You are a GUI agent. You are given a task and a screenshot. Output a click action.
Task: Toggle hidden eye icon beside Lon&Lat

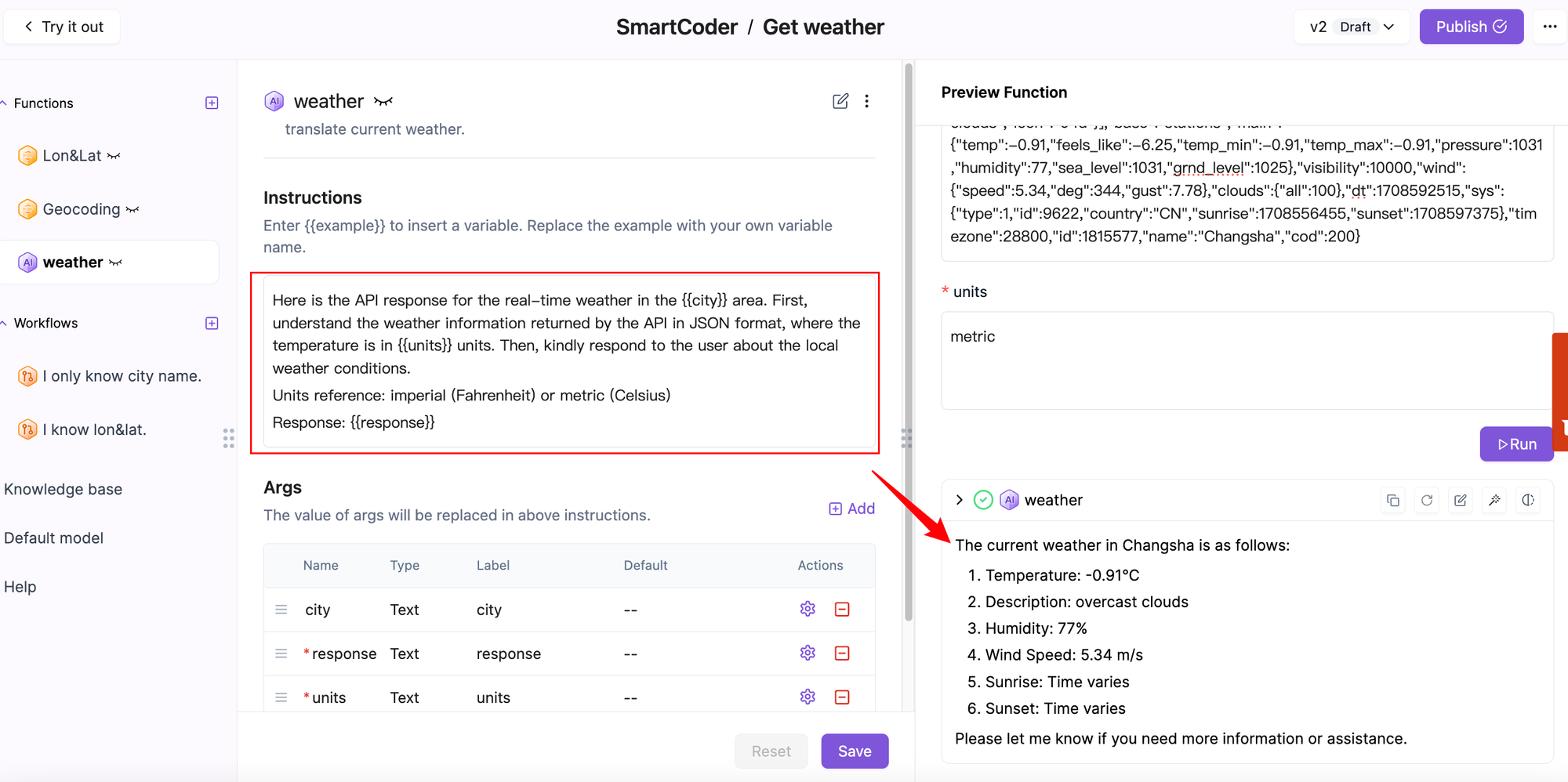tap(114, 156)
